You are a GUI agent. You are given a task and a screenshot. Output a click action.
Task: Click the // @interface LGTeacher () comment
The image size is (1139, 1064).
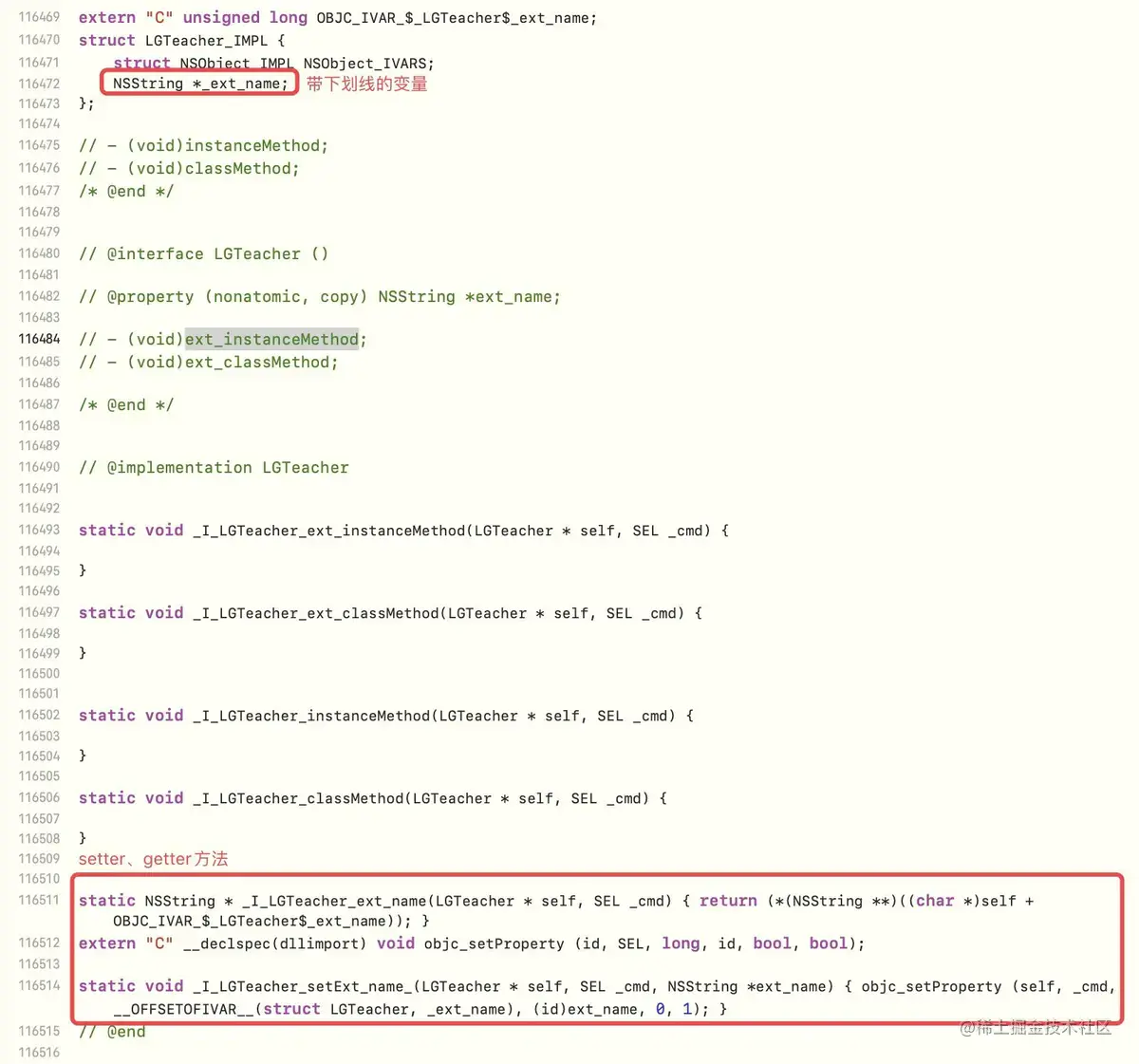point(203,254)
